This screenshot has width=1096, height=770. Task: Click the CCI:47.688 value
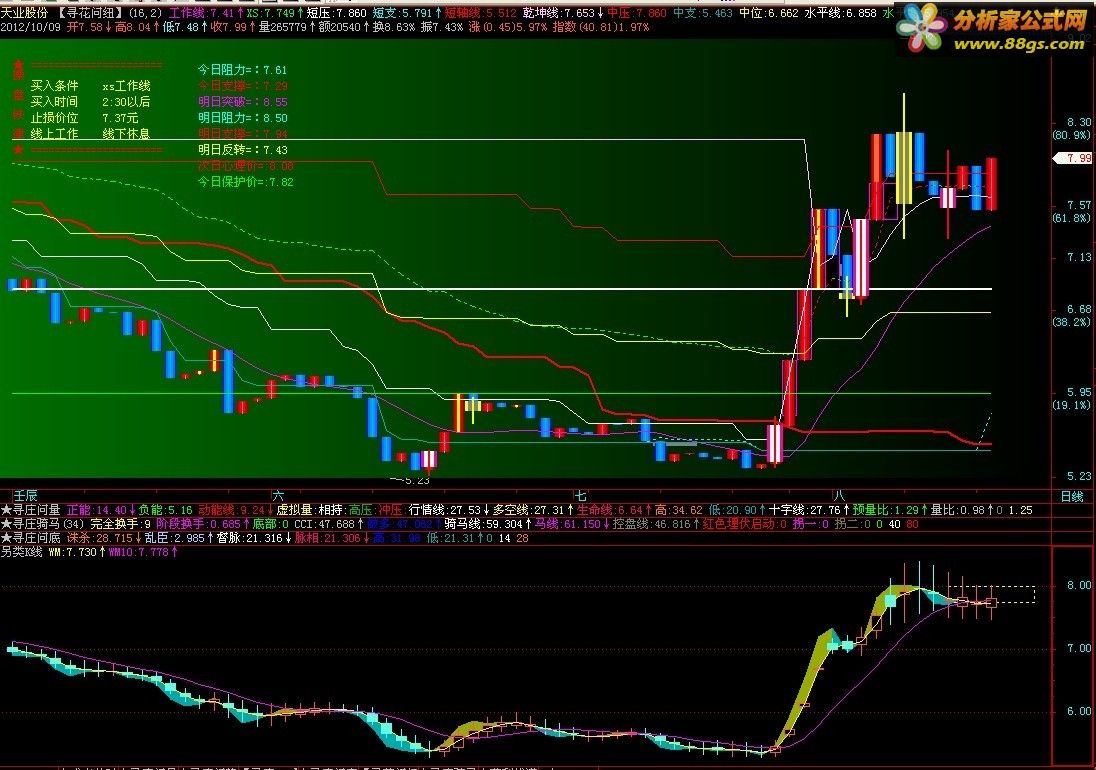click(x=329, y=524)
